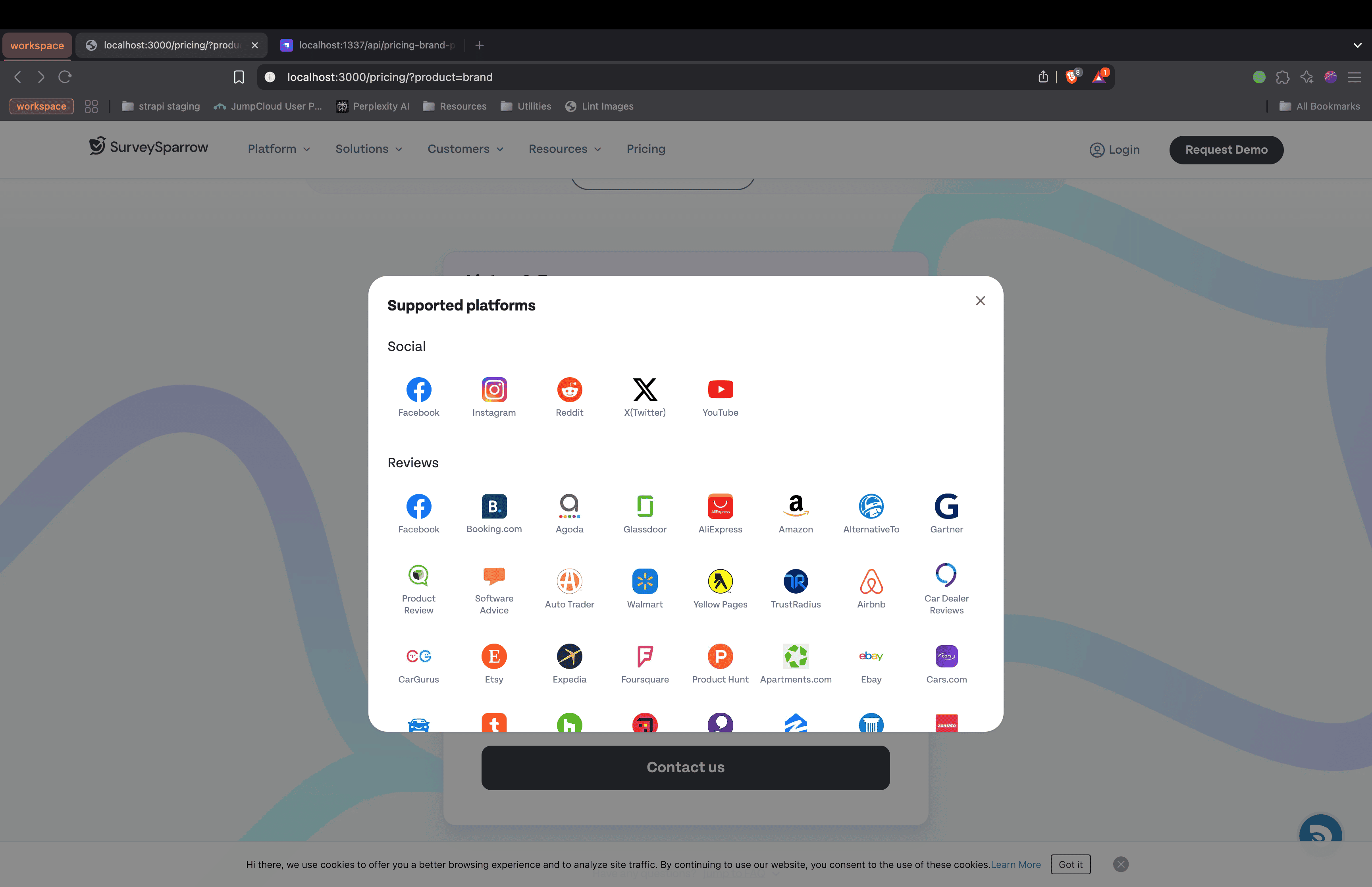Viewport: 1372px width, 887px height.
Task: Expand the Platform navigation dropdown
Action: tap(279, 149)
